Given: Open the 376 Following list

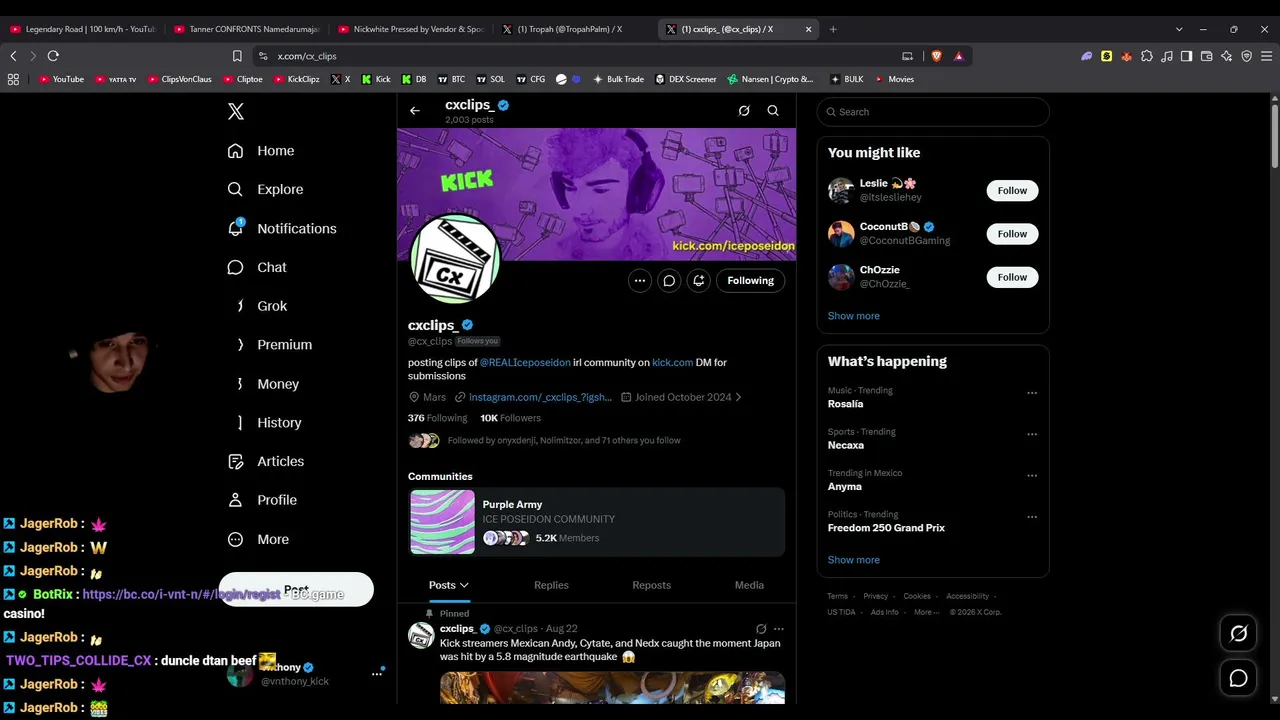Looking at the screenshot, I should click(437, 418).
